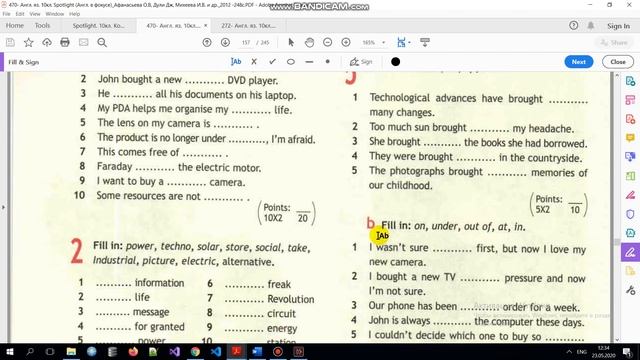The image size is (640, 360).
Task: Close the '470- Англ. яз. 10кл' tab
Action: (x=205, y=25)
